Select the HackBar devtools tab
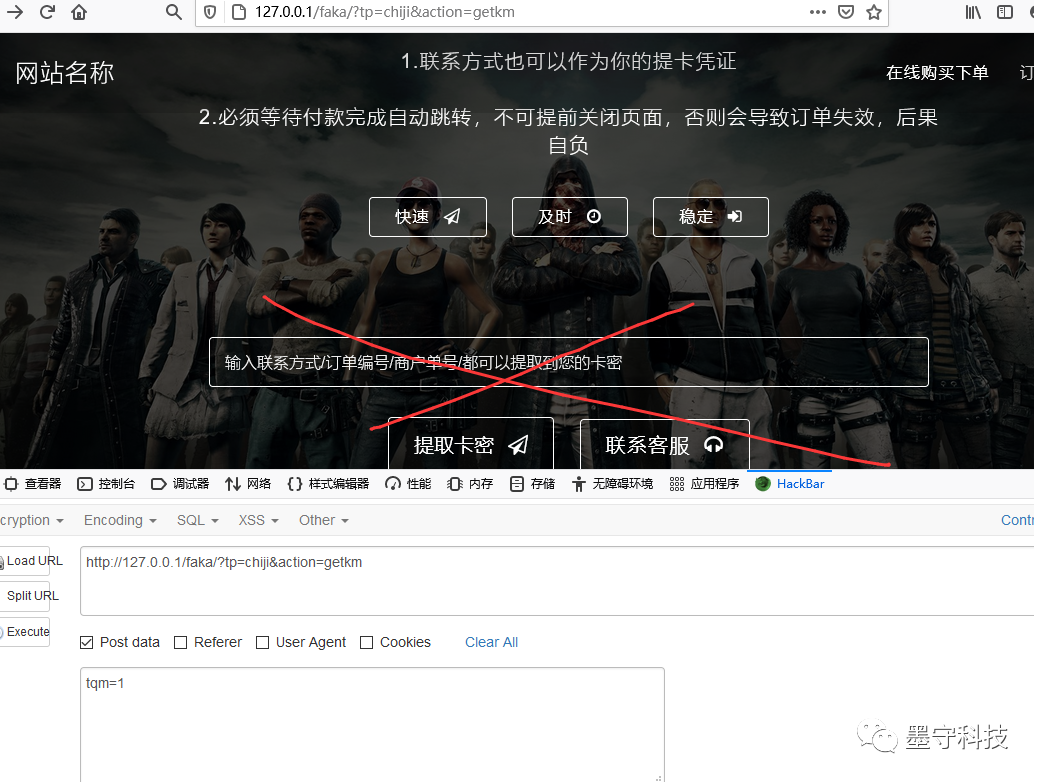This screenshot has height=783, width=1042. coord(790,484)
